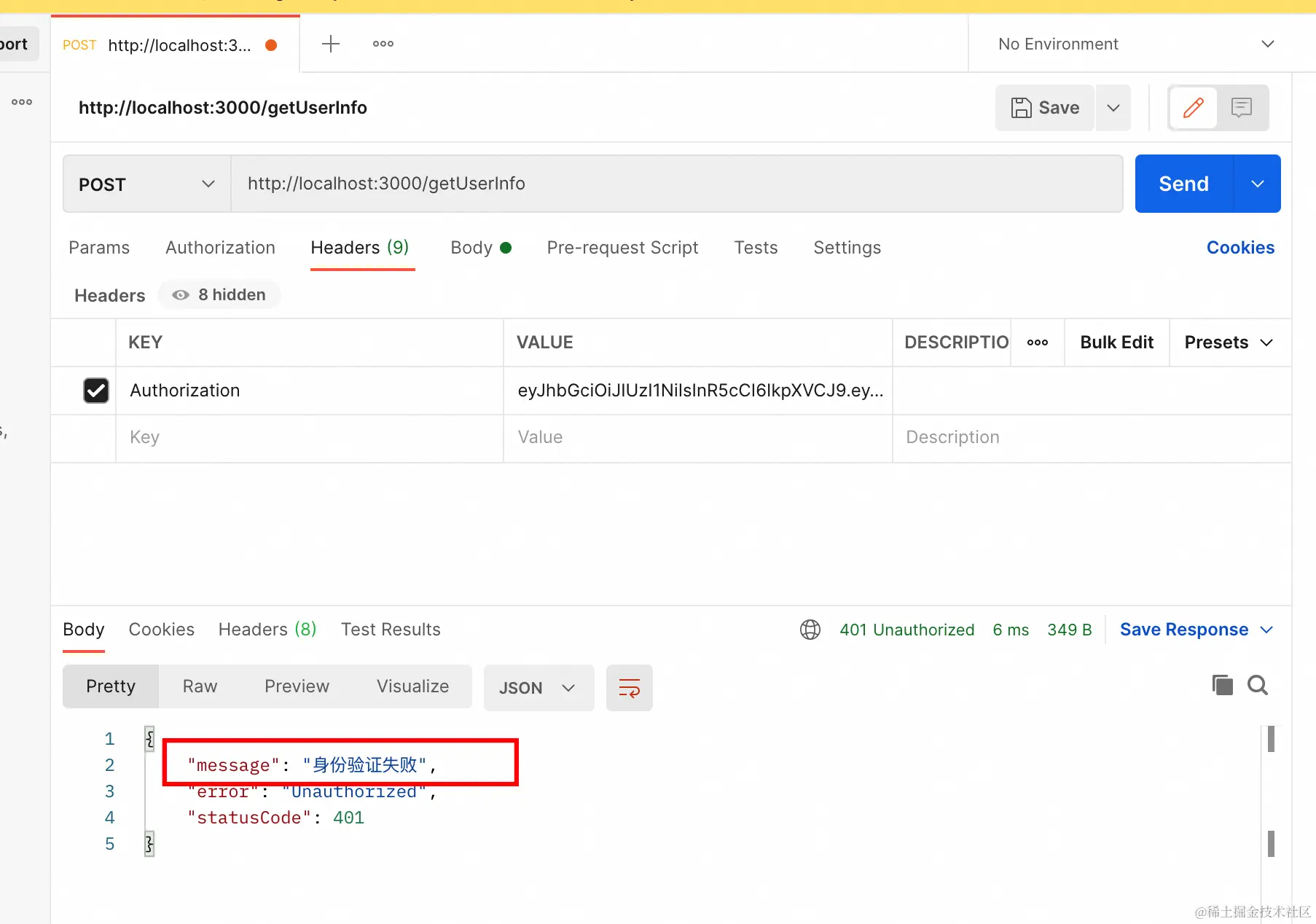Switch to the Params tab
This screenshot has width=1316, height=924.
point(99,248)
